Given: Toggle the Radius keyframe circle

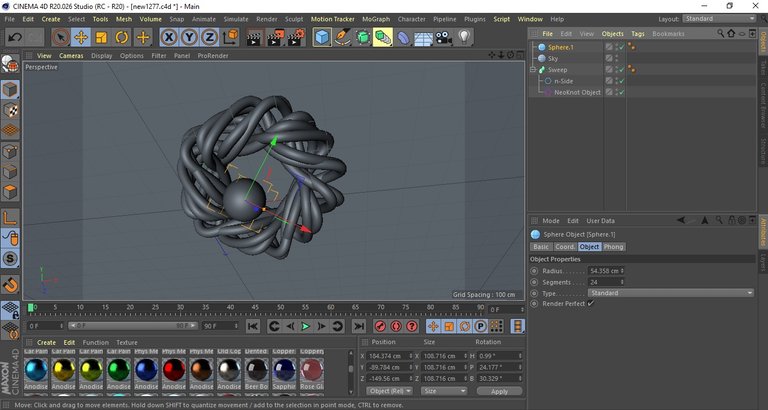Looking at the screenshot, I should point(534,271).
